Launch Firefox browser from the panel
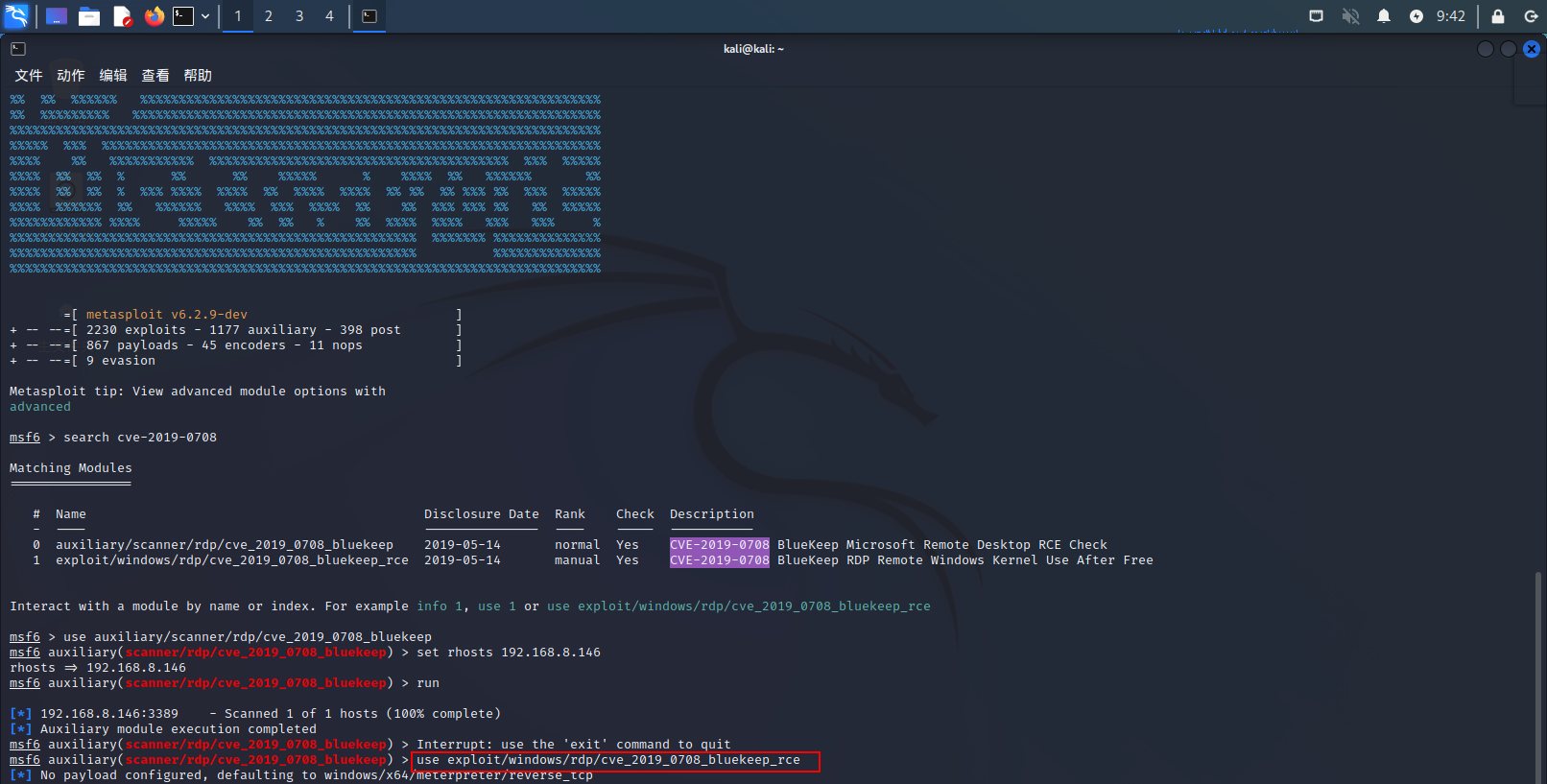Viewport: 1547px width, 784px height. click(x=155, y=16)
